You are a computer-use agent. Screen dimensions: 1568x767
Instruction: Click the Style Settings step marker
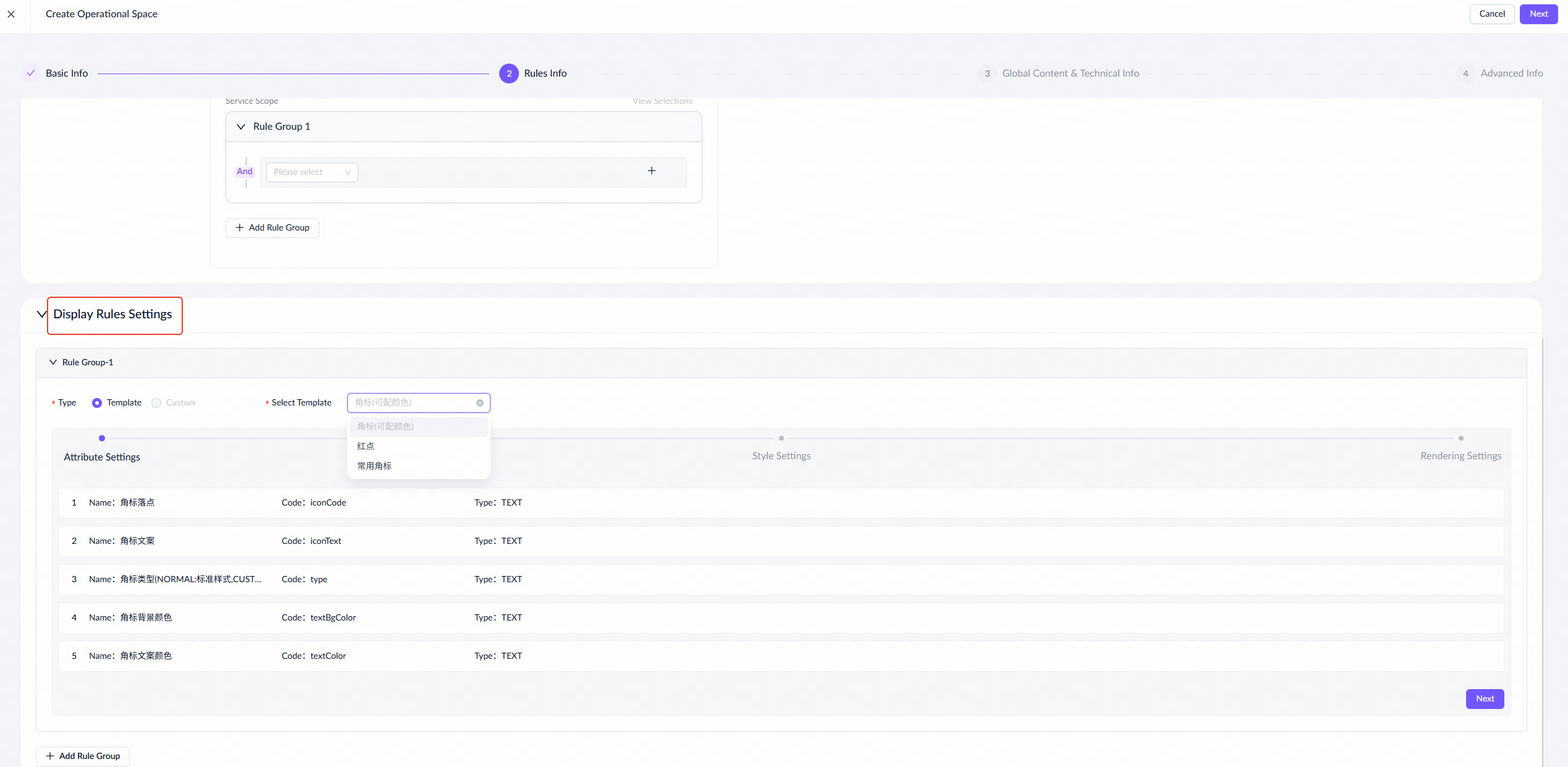(781, 439)
